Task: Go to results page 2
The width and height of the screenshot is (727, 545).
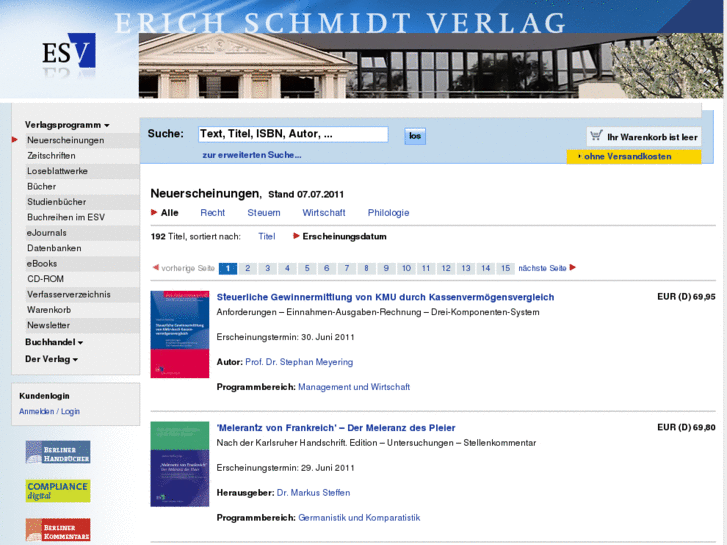Action: tap(248, 268)
